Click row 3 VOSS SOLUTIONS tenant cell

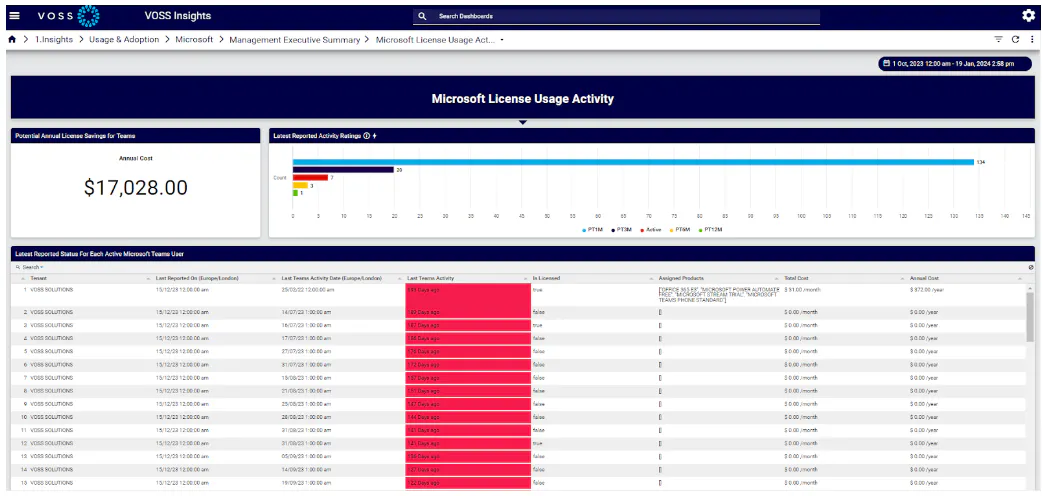(51, 325)
